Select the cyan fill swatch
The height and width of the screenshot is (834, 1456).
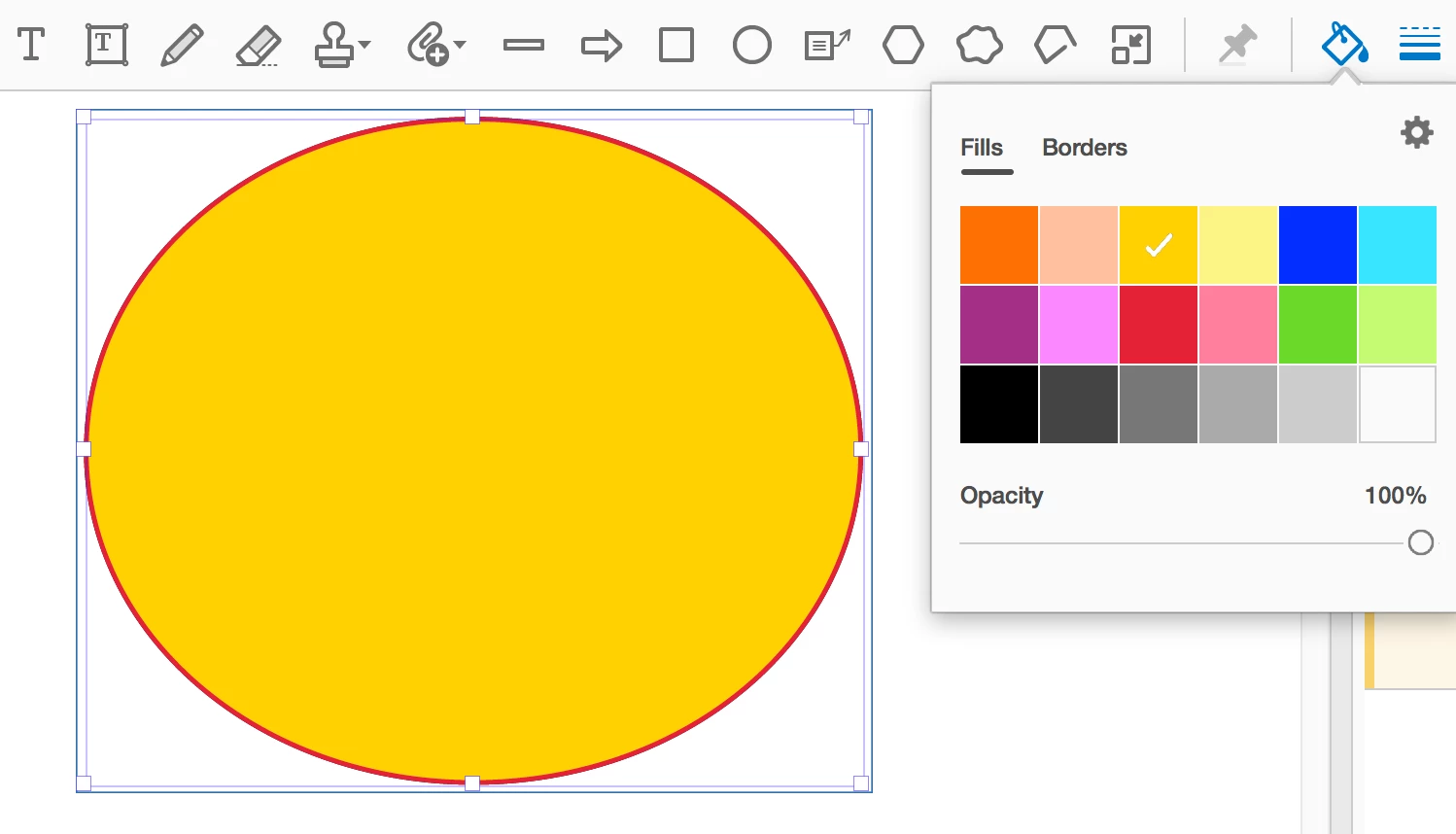(x=1398, y=245)
